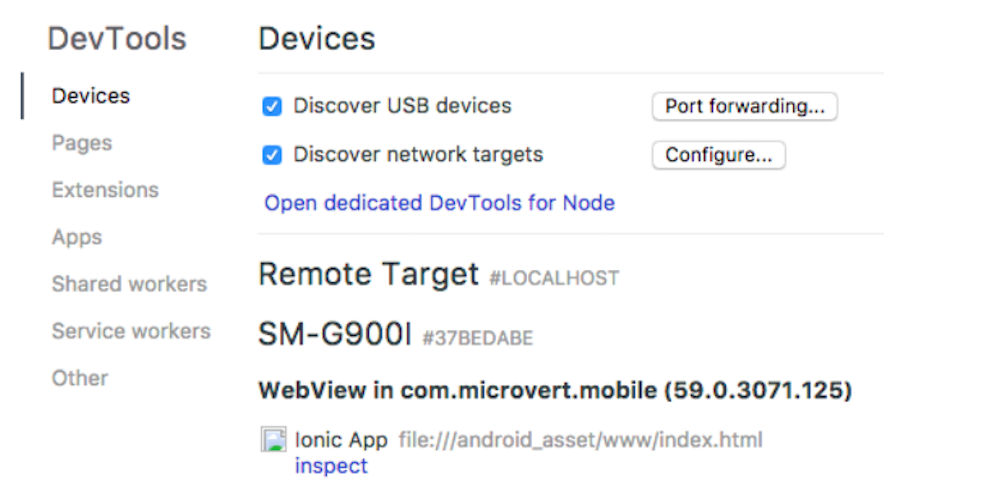Click the android_asset index.html file URL
Viewport: 1000px width, 503px height.
pyautogui.click(x=580, y=440)
